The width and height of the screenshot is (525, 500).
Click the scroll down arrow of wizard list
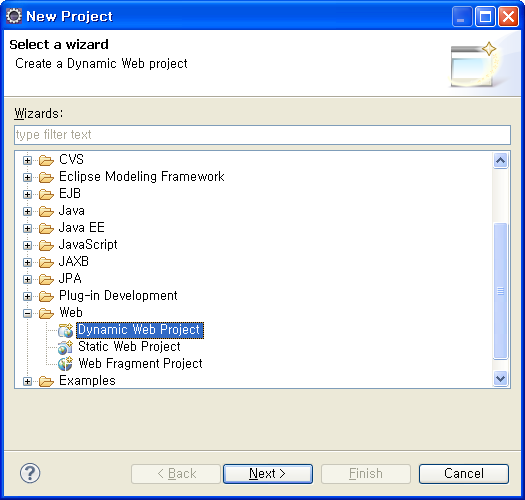(x=500, y=379)
